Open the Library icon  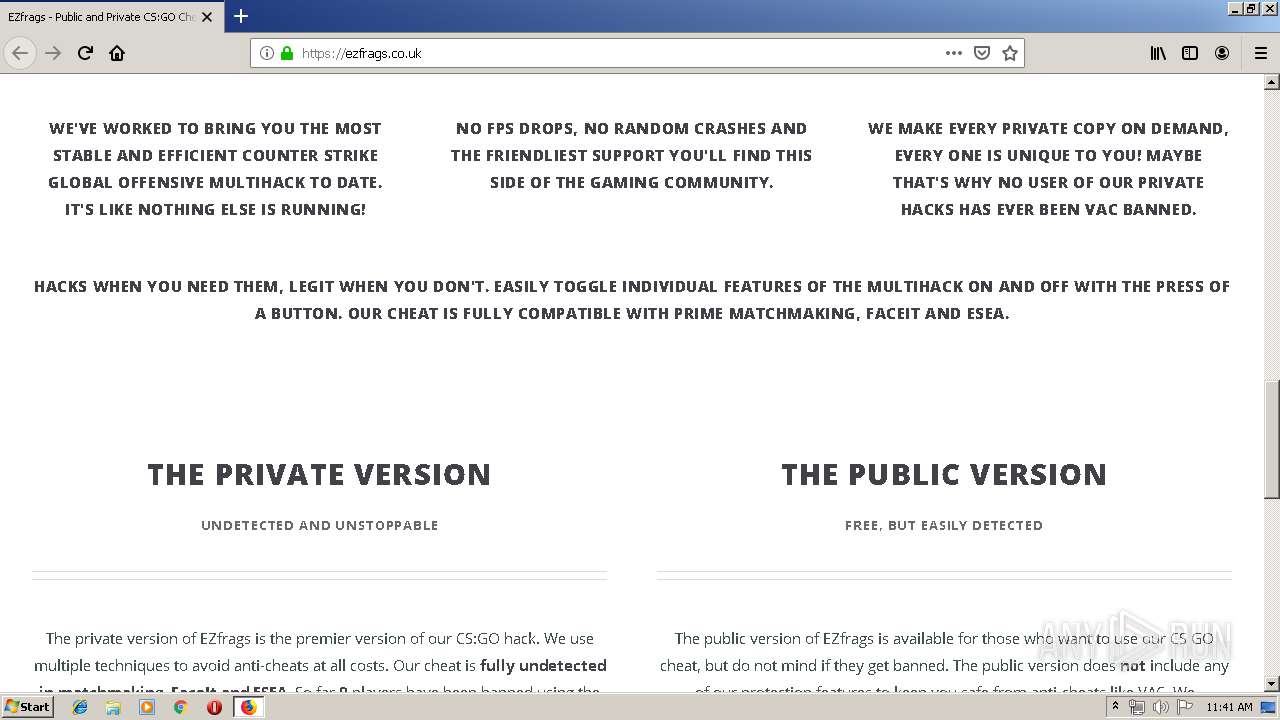pos(1158,53)
